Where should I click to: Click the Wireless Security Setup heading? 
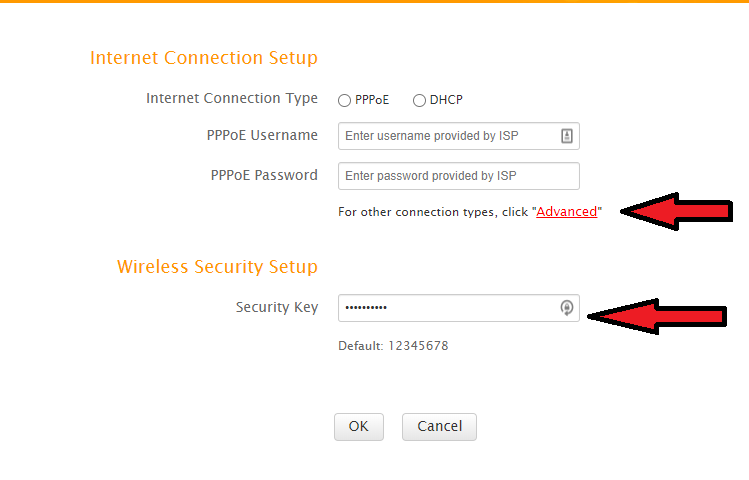click(217, 267)
